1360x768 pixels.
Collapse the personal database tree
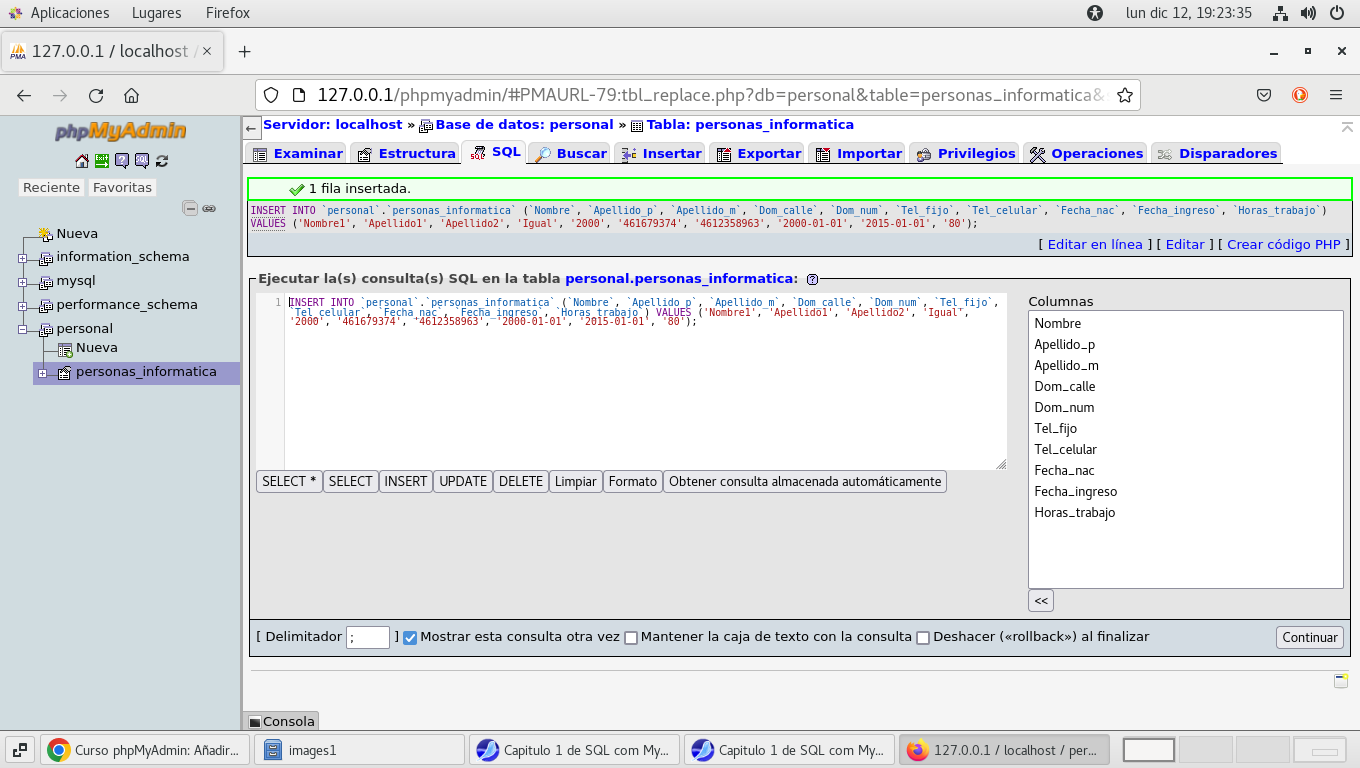(x=22, y=330)
